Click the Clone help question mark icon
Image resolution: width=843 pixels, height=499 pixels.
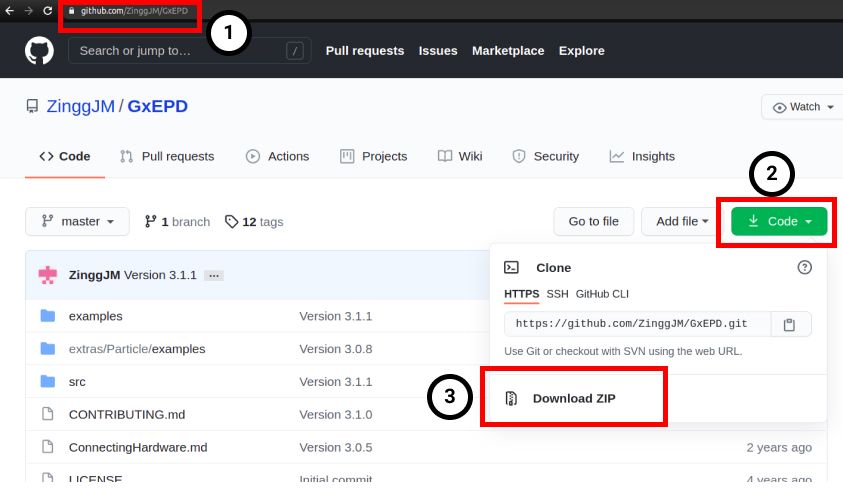coord(804,267)
